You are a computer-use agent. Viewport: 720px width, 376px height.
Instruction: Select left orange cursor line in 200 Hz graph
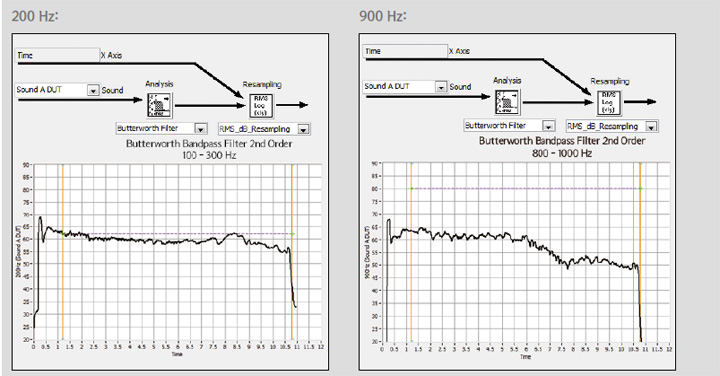click(62, 252)
